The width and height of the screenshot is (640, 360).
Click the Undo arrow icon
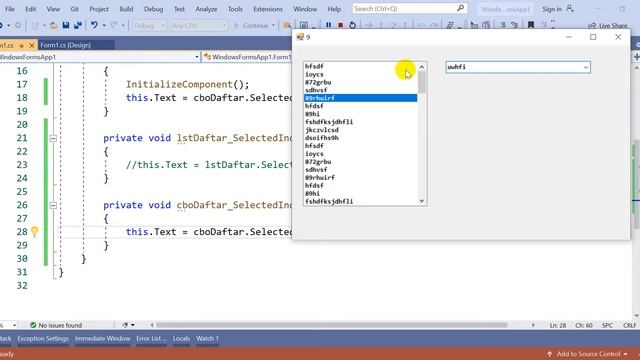pyautogui.click(x=94, y=25)
